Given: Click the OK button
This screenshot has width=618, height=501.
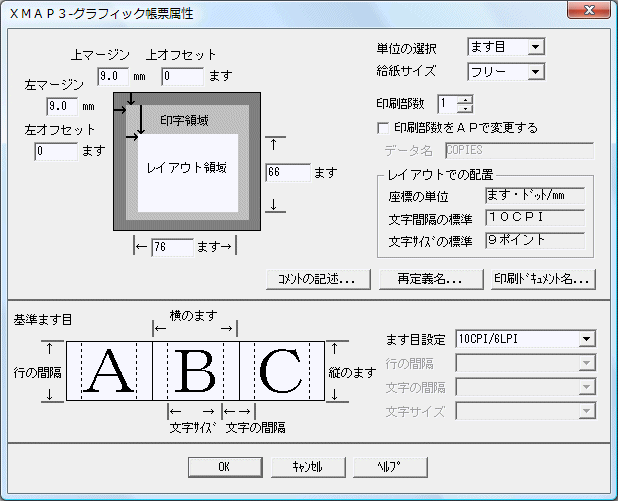Looking at the screenshot, I should (x=225, y=467).
